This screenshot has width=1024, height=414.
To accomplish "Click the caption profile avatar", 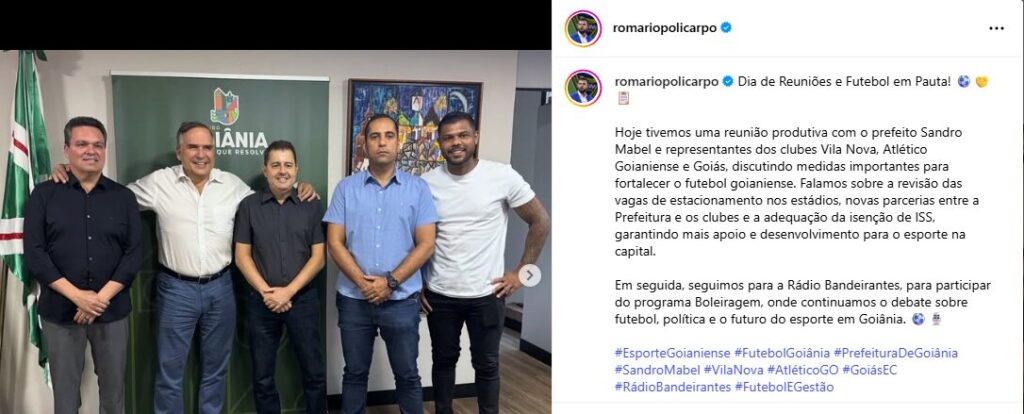I will pos(583,88).
